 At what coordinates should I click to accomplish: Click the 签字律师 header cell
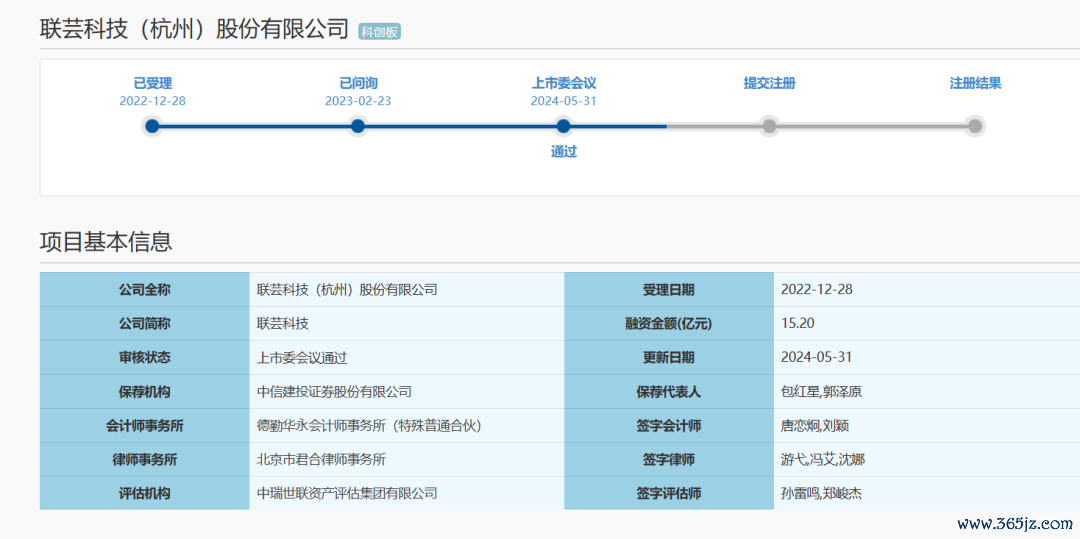point(669,459)
